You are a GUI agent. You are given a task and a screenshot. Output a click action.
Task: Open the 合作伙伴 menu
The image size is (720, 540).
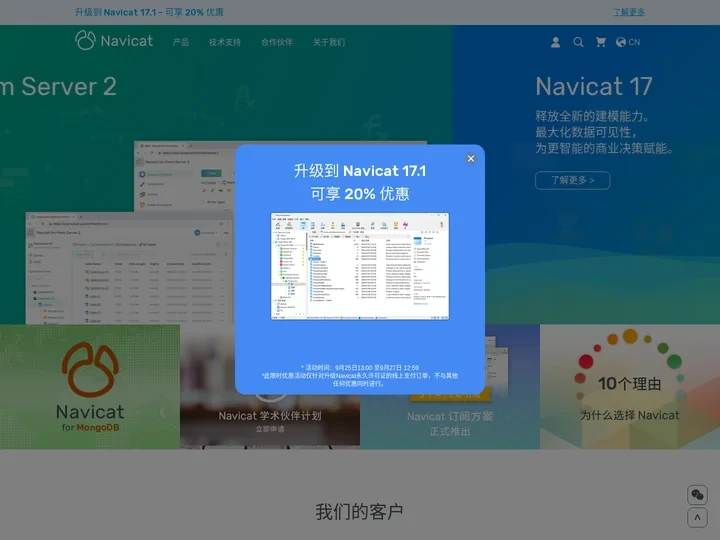277,42
